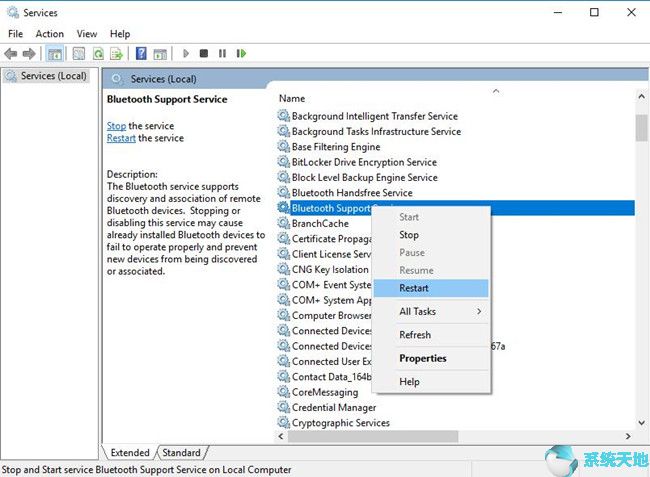This screenshot has width=650, height=477.
Task: Select Connected User Experiences row
Action: point(324,361)
